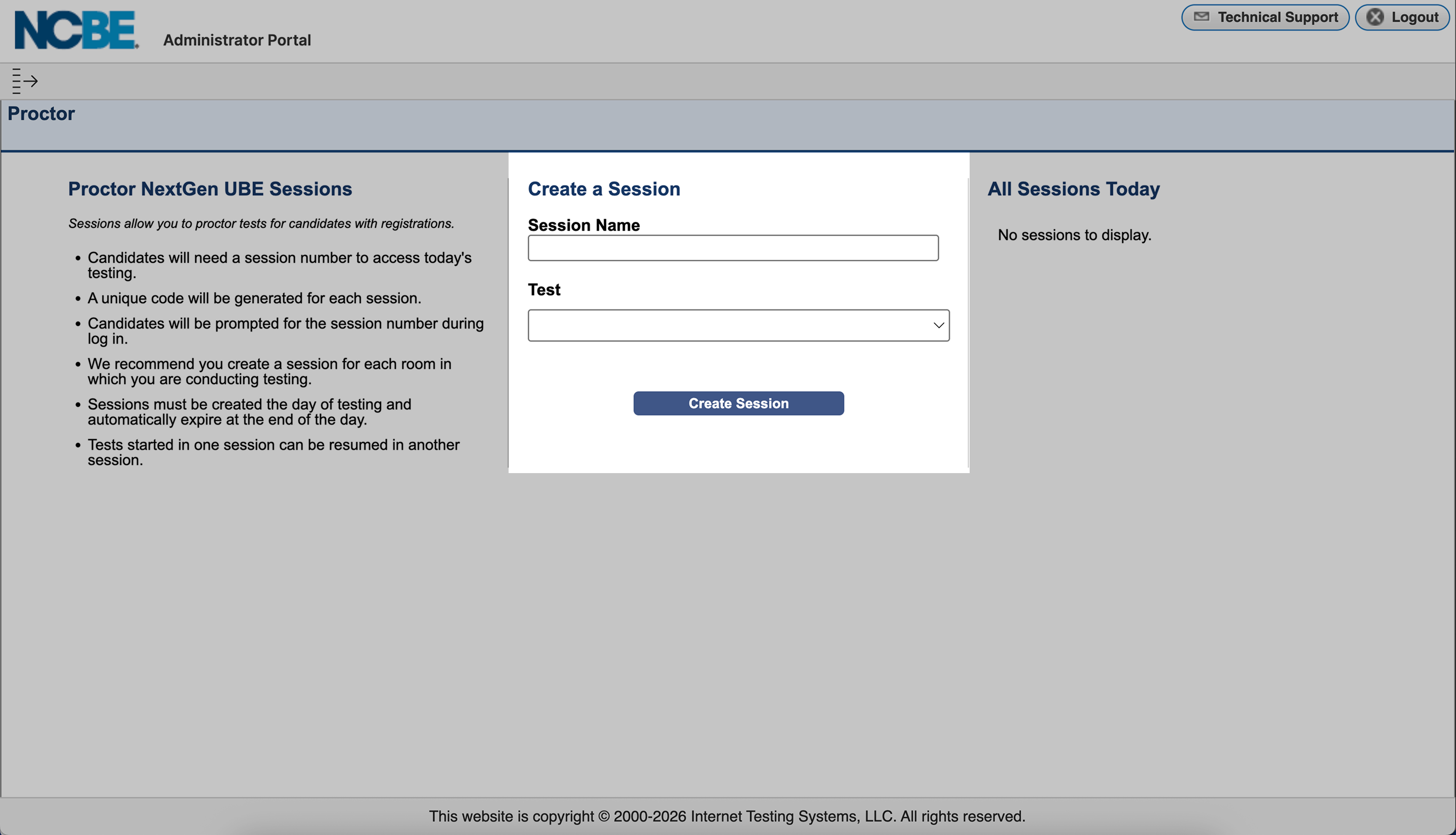1456x835 pixels.
Task: Click the NCBE logo
Action: (x=76, y=30)
